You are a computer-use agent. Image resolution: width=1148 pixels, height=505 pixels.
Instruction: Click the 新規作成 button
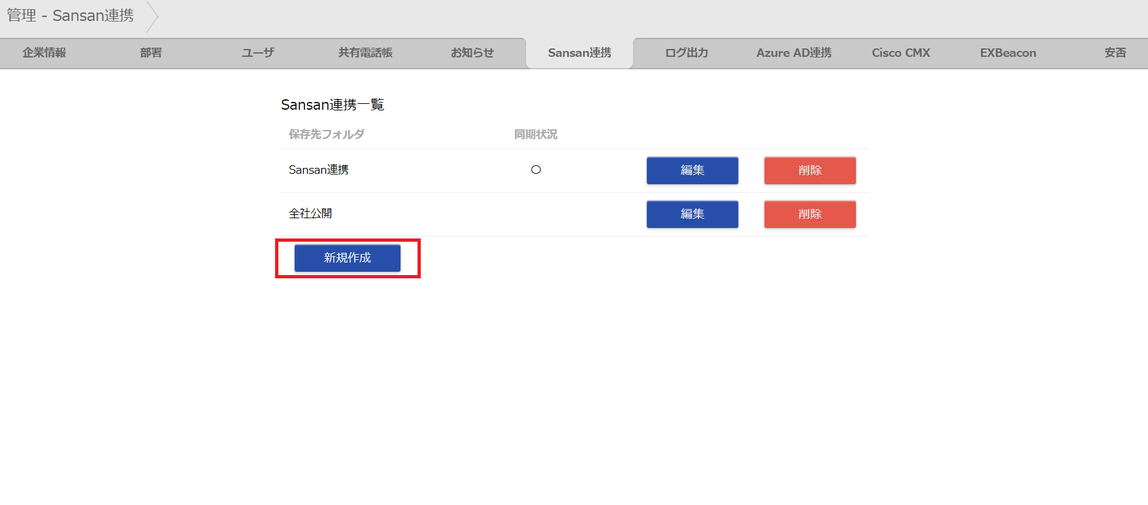tap(348, 258)
